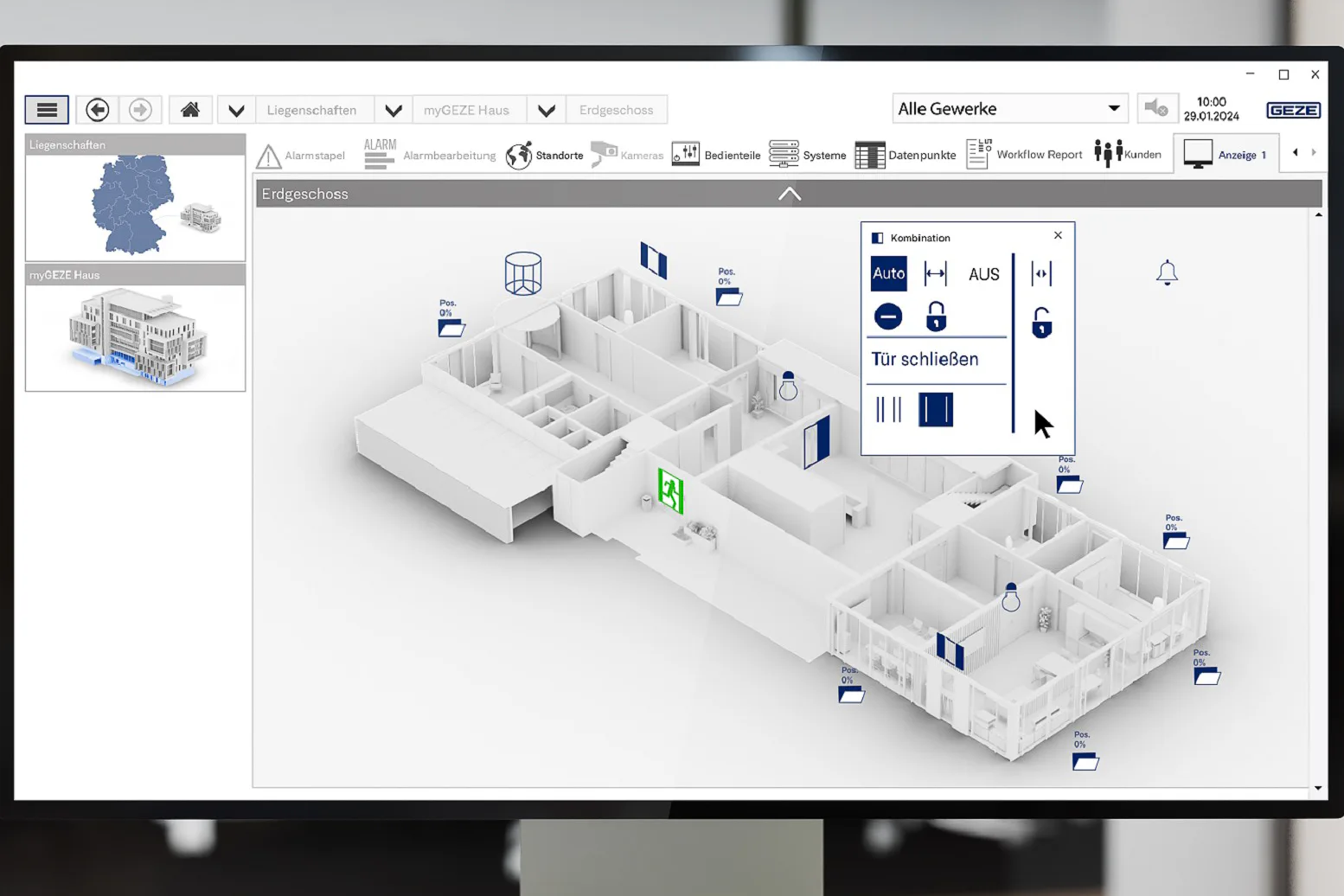Expand the dropdown before Liegenschaften breadcrumb
This screenshot has height=896, width=1344.
236,111
